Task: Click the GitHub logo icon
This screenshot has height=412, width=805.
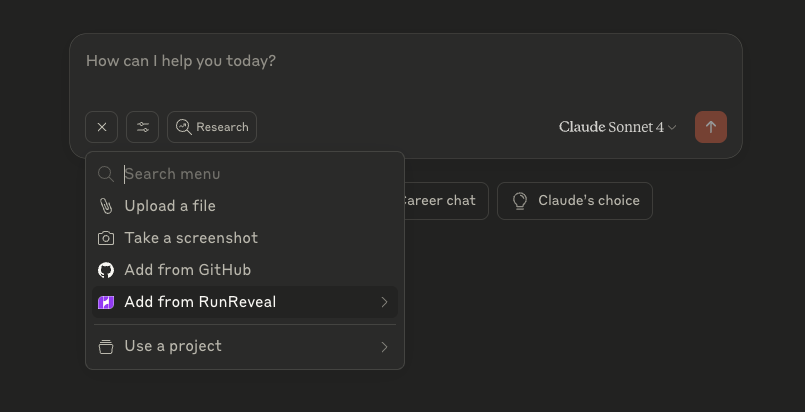Action: click(106, 270)
